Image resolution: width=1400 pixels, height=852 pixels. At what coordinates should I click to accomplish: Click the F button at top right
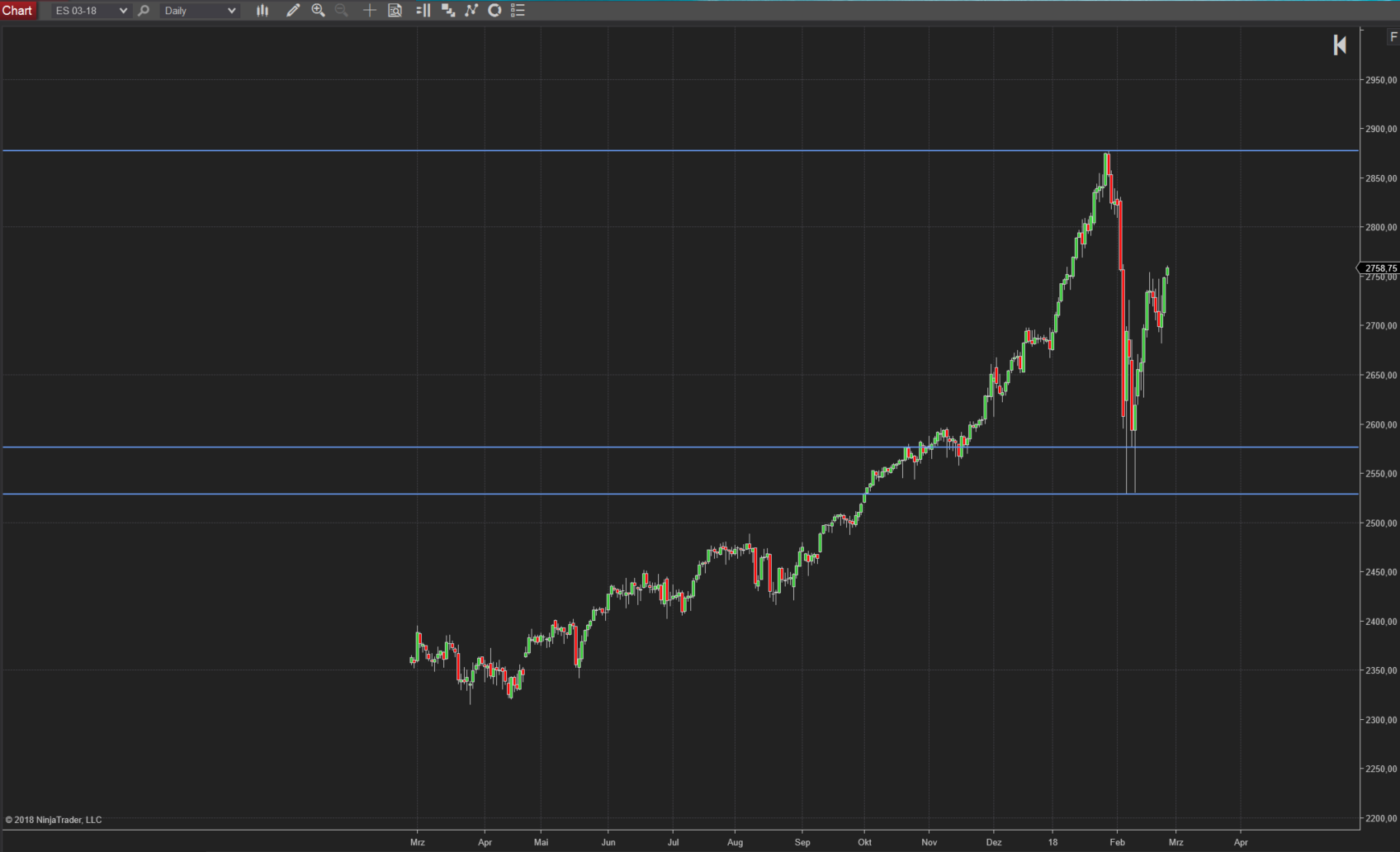coord(1393,37)
